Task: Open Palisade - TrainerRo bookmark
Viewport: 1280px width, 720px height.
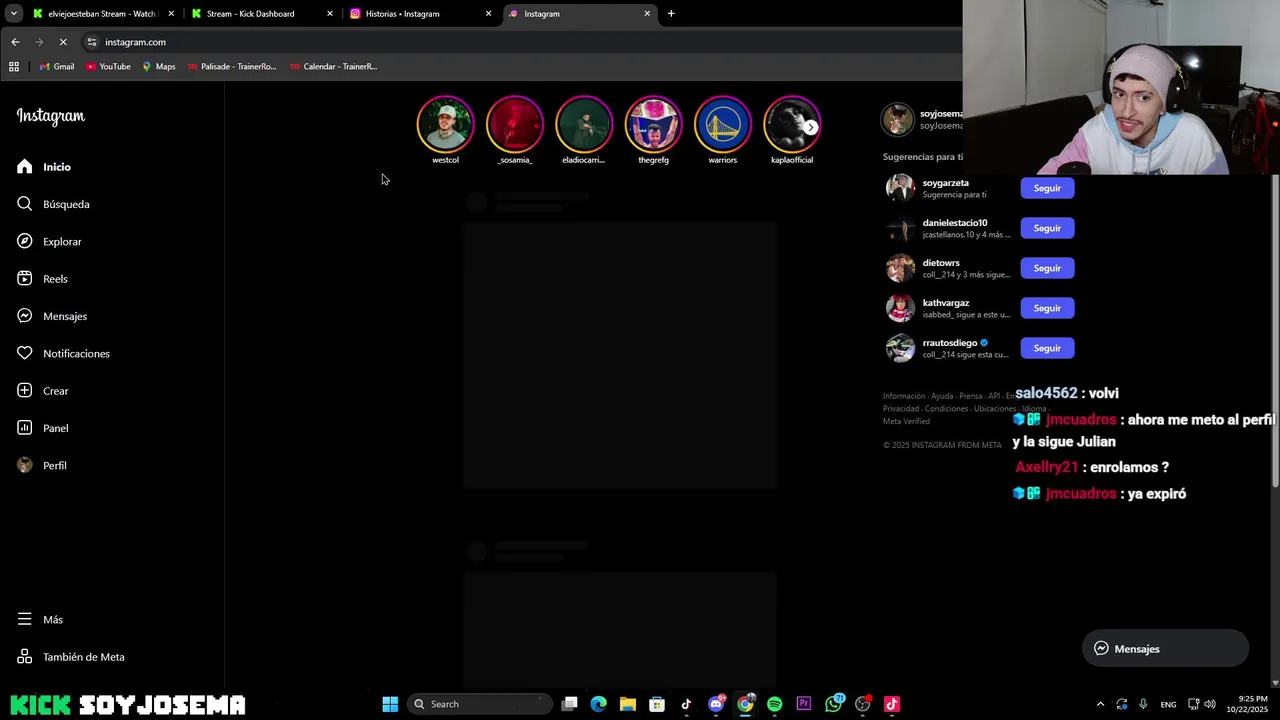Action: [231, 67]
